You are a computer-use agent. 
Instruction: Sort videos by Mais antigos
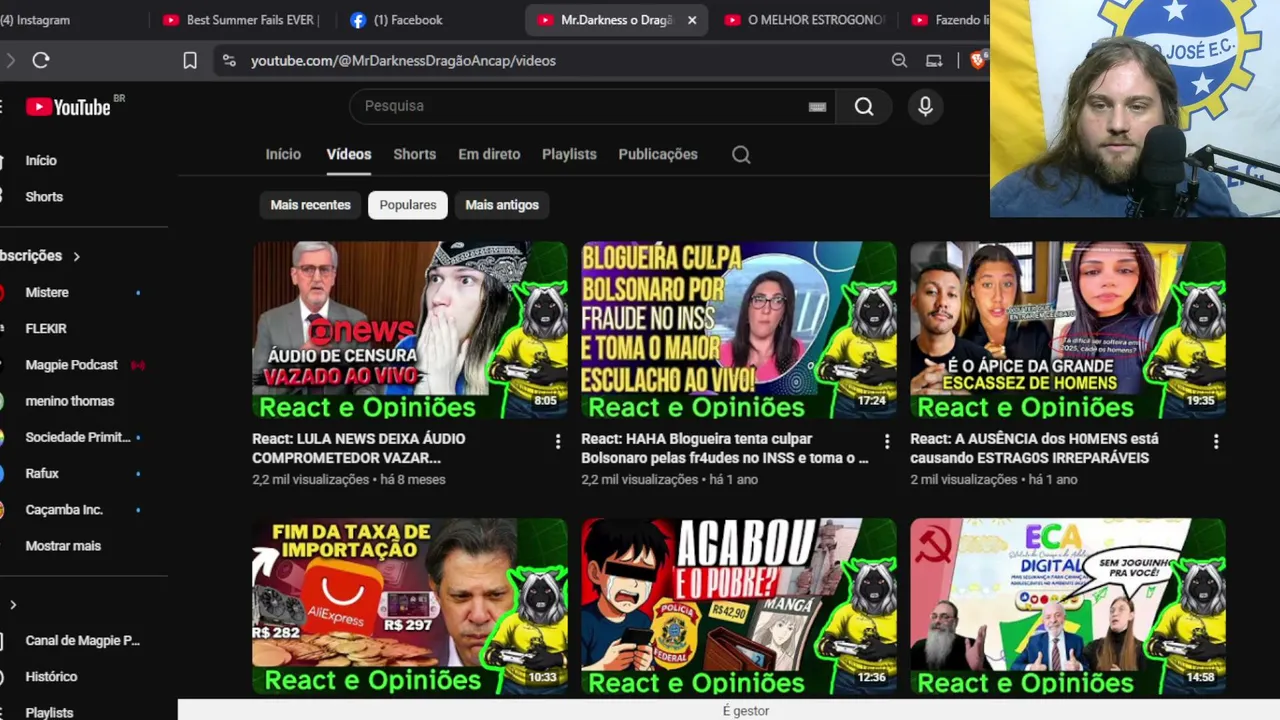(502, 205)
